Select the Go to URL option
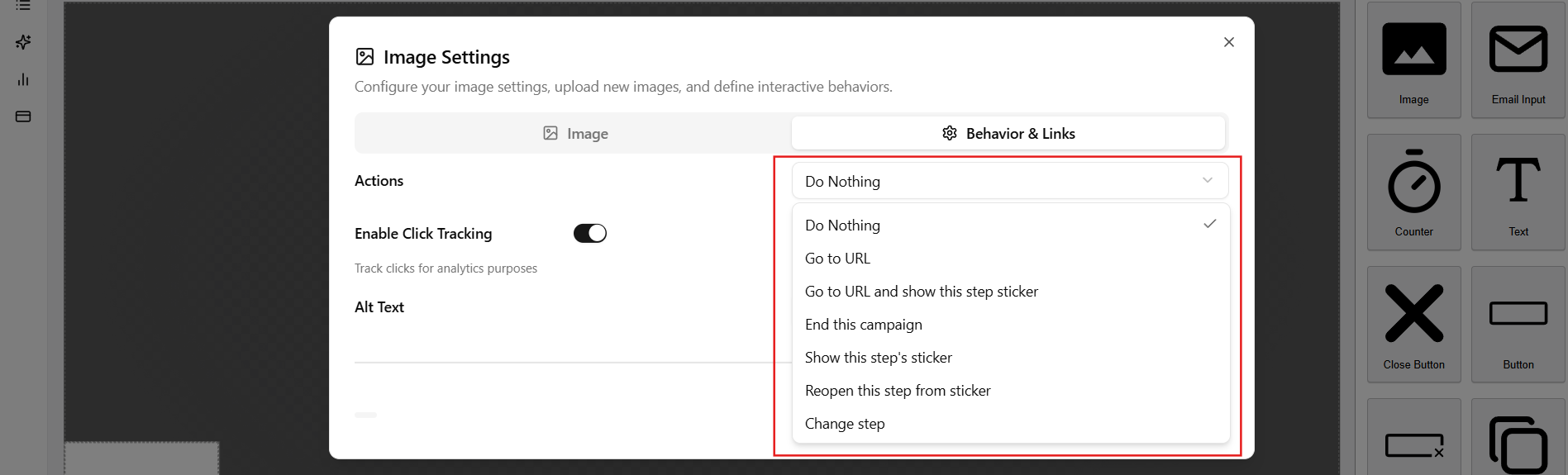1568x475 pixels. click(1010, 259)
